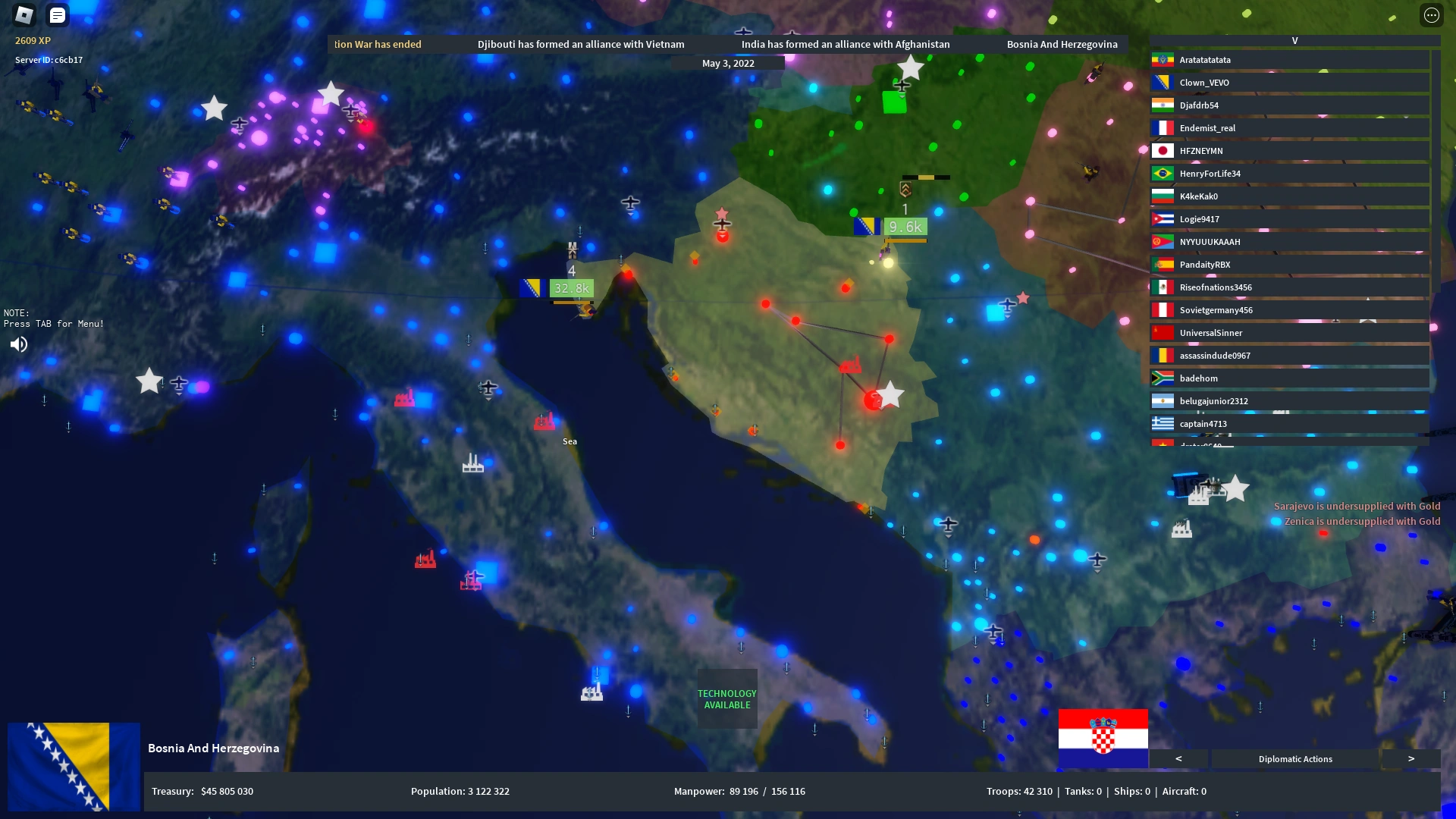
Task: Click the Croatia flag thumbnail
Action: (x=1103, y=738)
